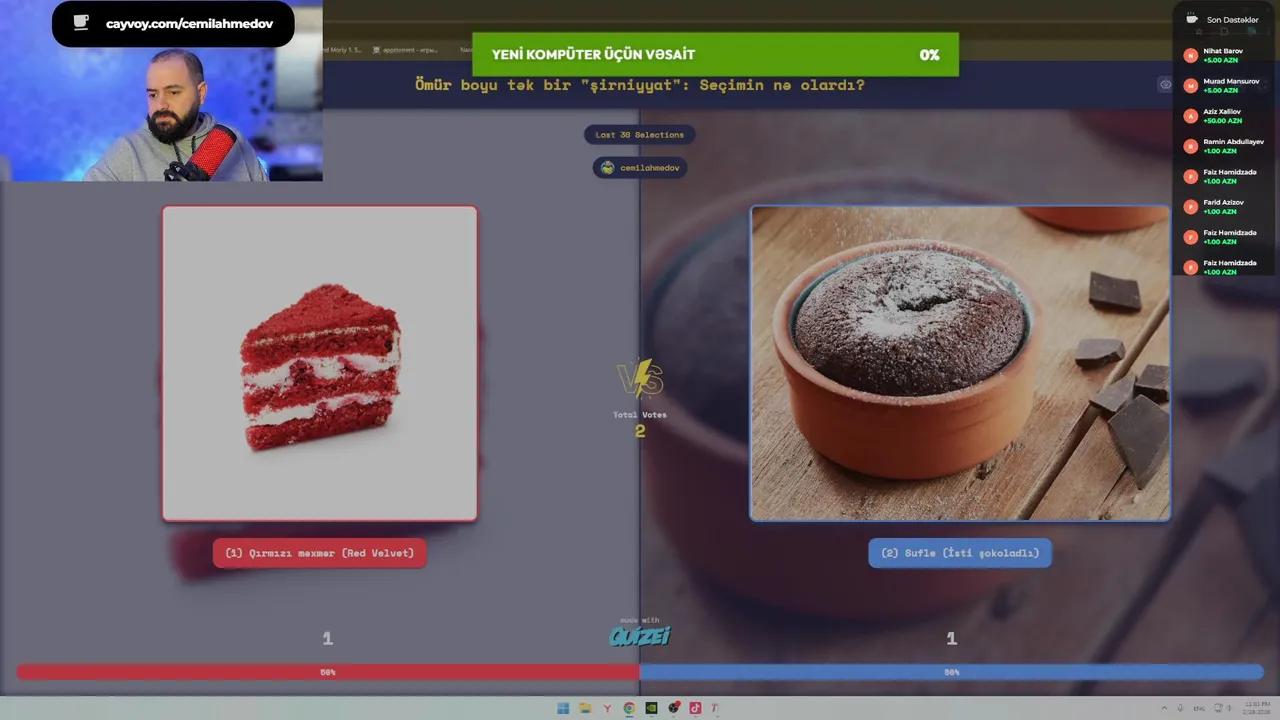Click the cemilahmedov user chip
Viewport: 1280px width, 720px height.
pos(640,168)
